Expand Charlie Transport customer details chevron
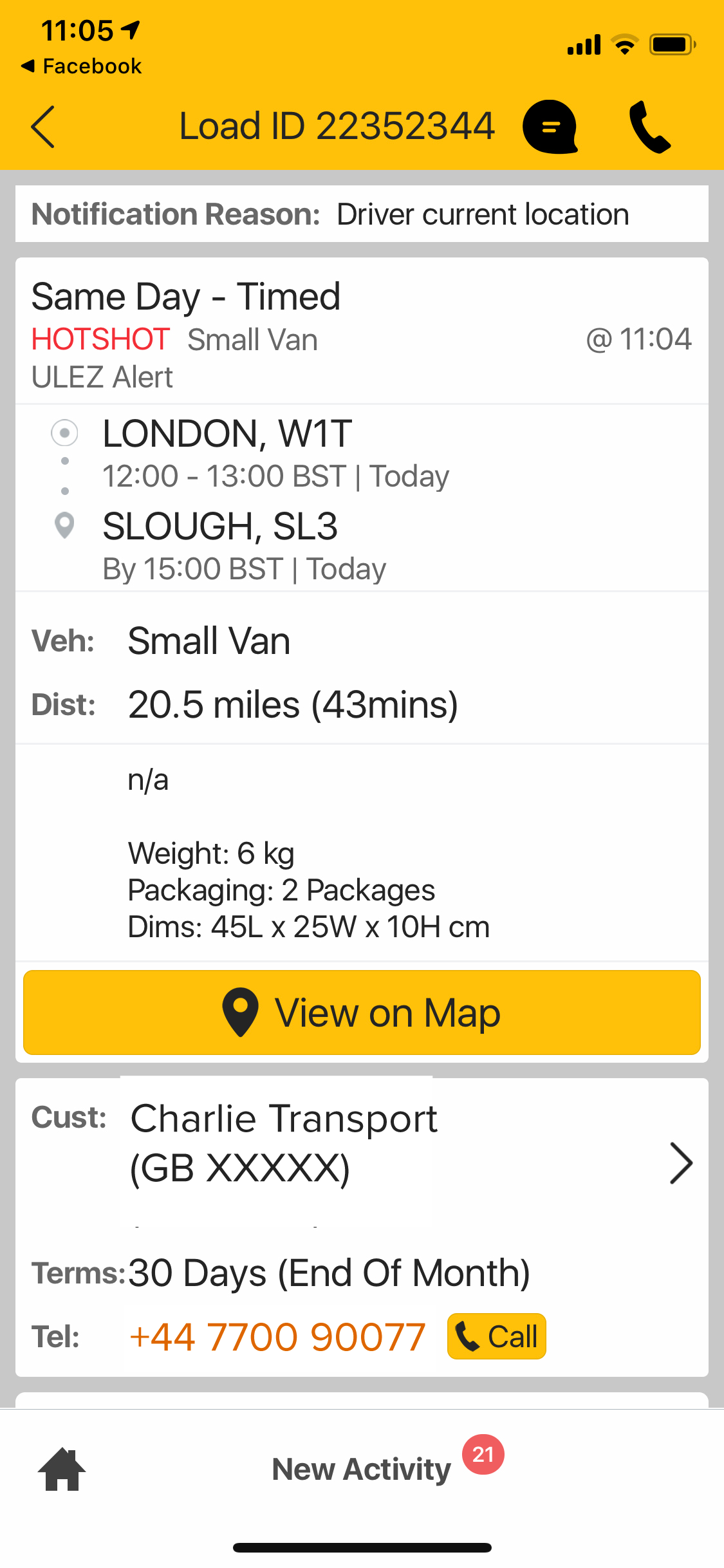This screenshot has width=724, height=1568. click(680, 1163)
